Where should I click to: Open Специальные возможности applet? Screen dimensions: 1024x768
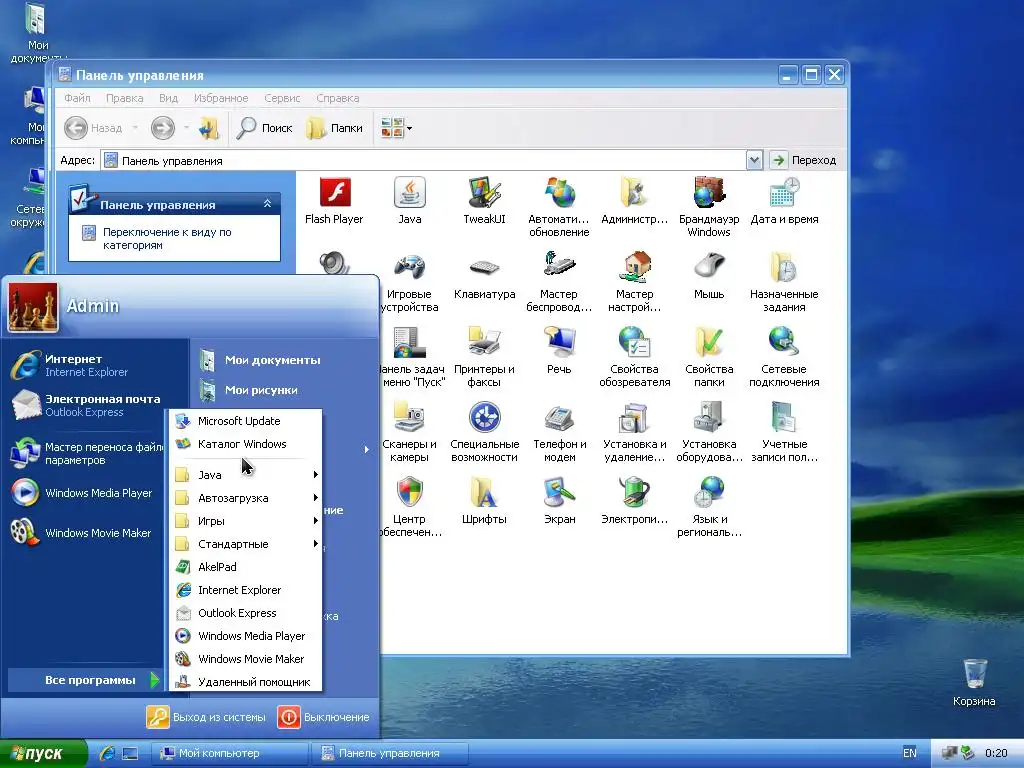click(x=485, y=432)
